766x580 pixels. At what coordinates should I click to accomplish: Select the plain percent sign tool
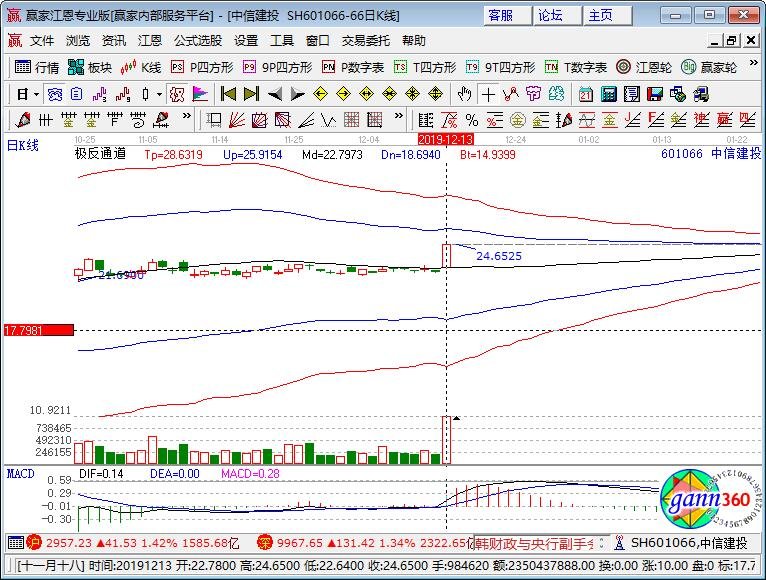click(x=471, y=119)
